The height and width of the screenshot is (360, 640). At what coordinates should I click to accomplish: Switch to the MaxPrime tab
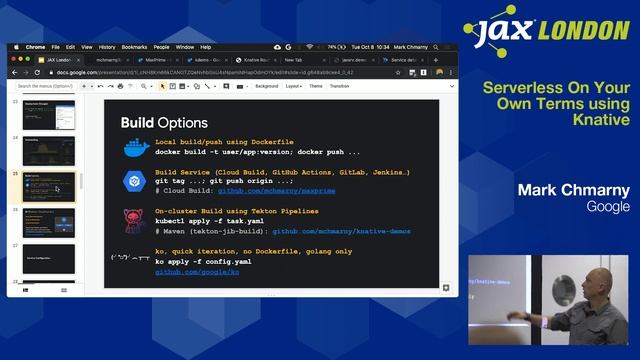[x=157, y=60]
